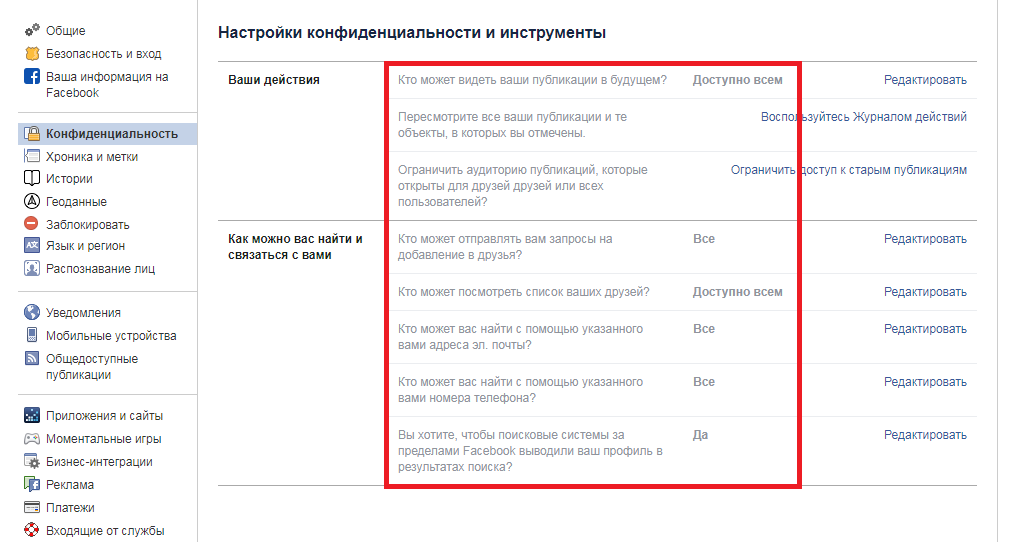Image resolution: width=1009 pixels, height=542 pixels.
Task: Open the Истории section
Action: point(69,178)
